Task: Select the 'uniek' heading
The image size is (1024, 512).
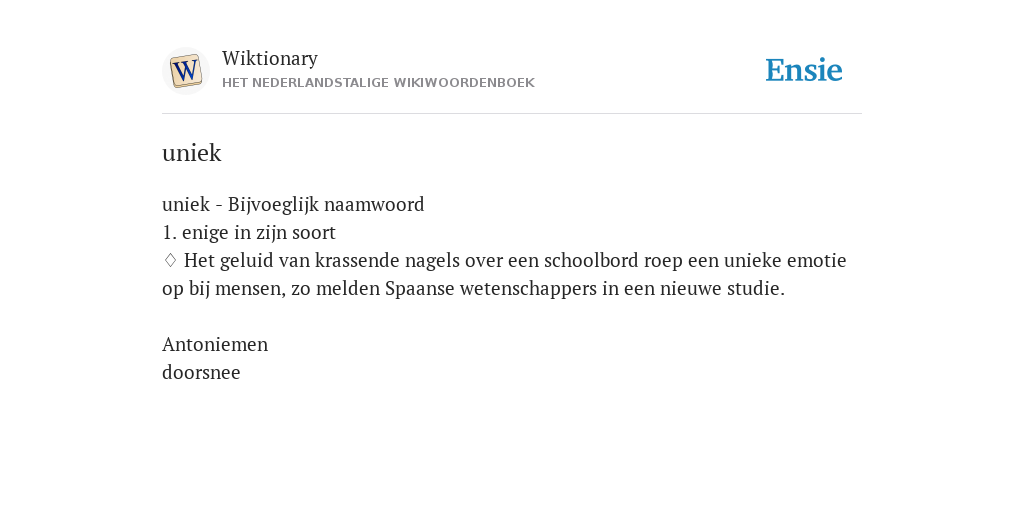Action: 191,153
